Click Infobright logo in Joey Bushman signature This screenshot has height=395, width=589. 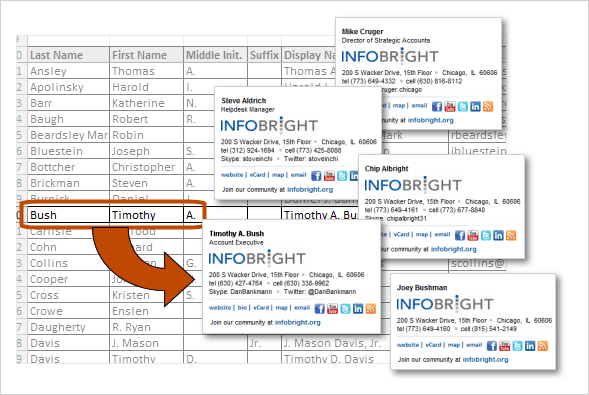445,304
